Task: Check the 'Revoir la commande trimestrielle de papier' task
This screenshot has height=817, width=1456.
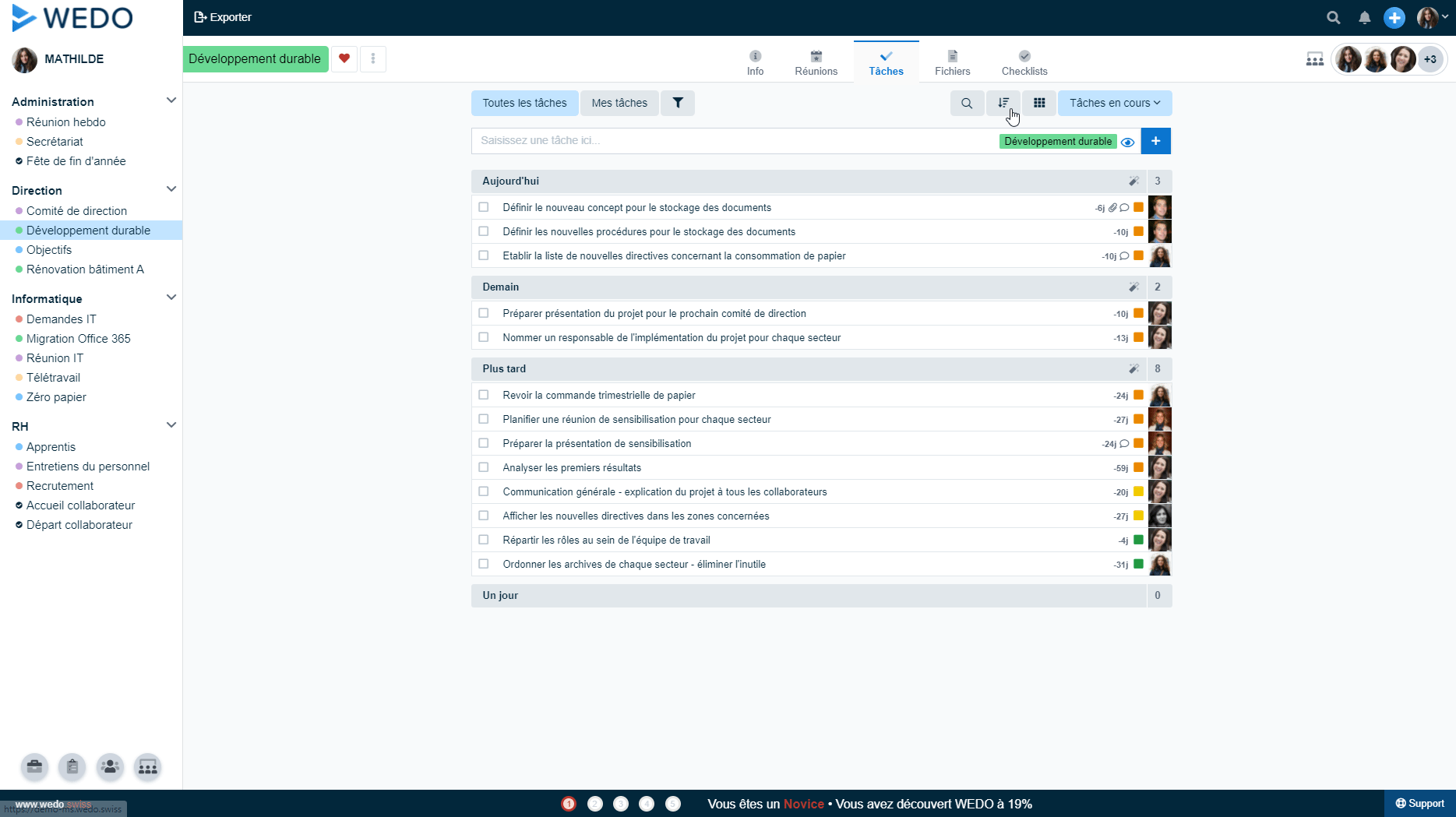Action: point(484,395)
